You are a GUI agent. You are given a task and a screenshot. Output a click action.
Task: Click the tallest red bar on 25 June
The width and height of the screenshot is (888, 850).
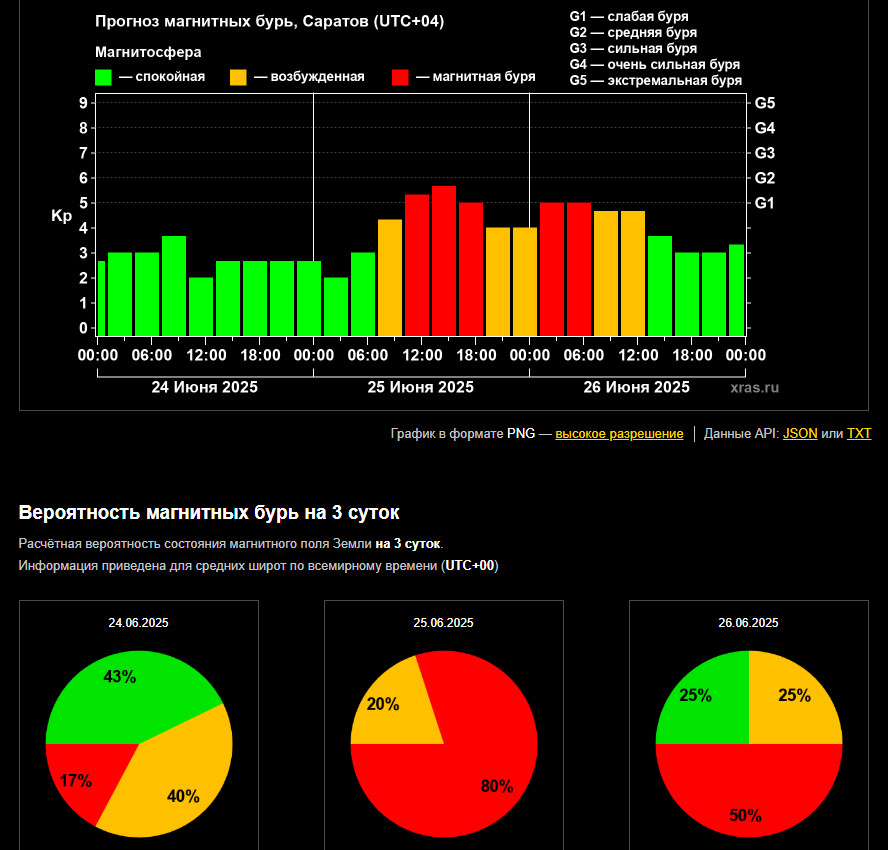click(x=444, y=261)
